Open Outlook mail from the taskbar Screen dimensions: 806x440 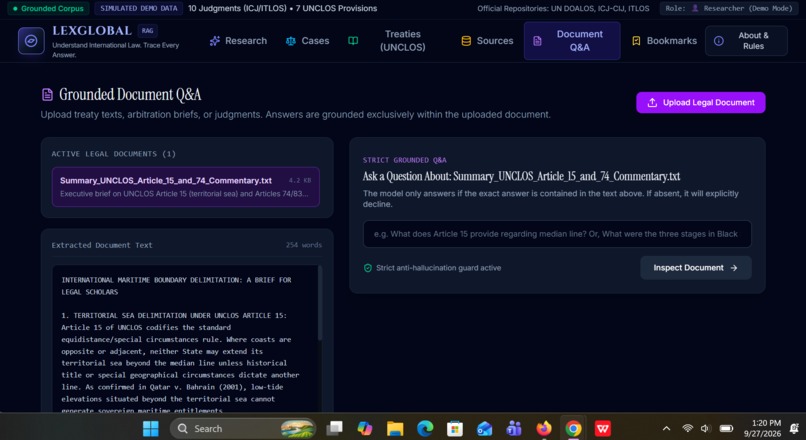[484, 428]
